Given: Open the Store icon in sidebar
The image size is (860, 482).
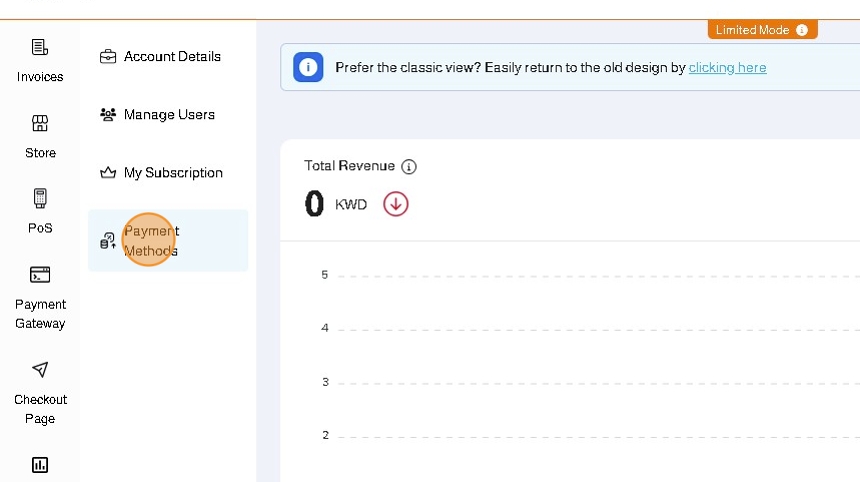Looking at the screenshot, I should (x=40, y=124).
